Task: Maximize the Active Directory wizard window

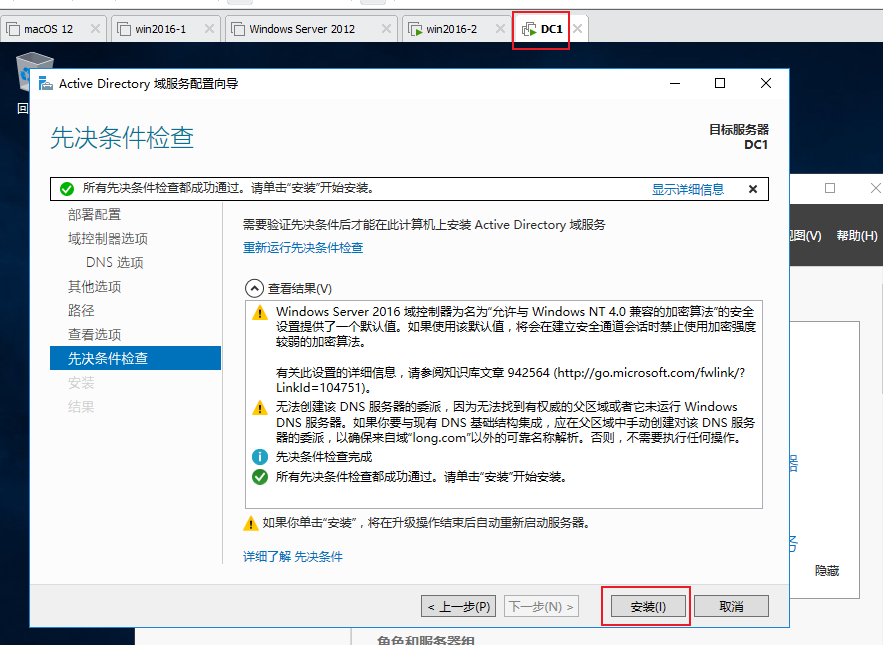Action: coord(720,83)
